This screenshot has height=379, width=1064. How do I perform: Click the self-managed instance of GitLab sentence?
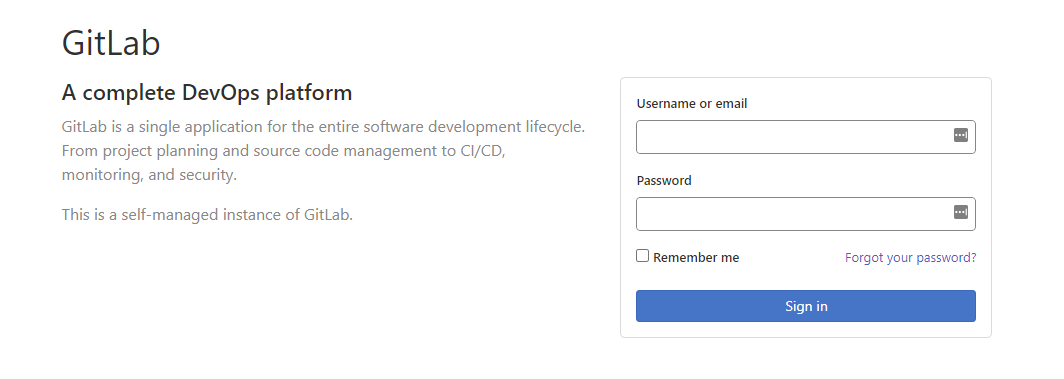[208, 215]
